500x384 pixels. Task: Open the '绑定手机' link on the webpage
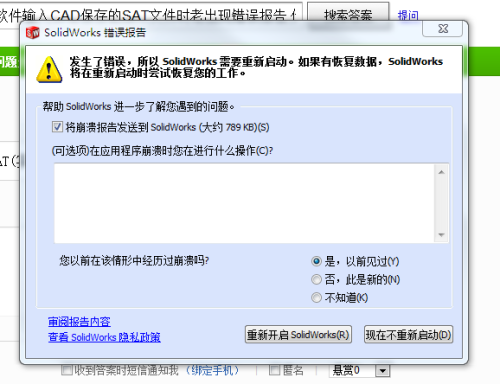pyautogui.click(x=212, y=370)
